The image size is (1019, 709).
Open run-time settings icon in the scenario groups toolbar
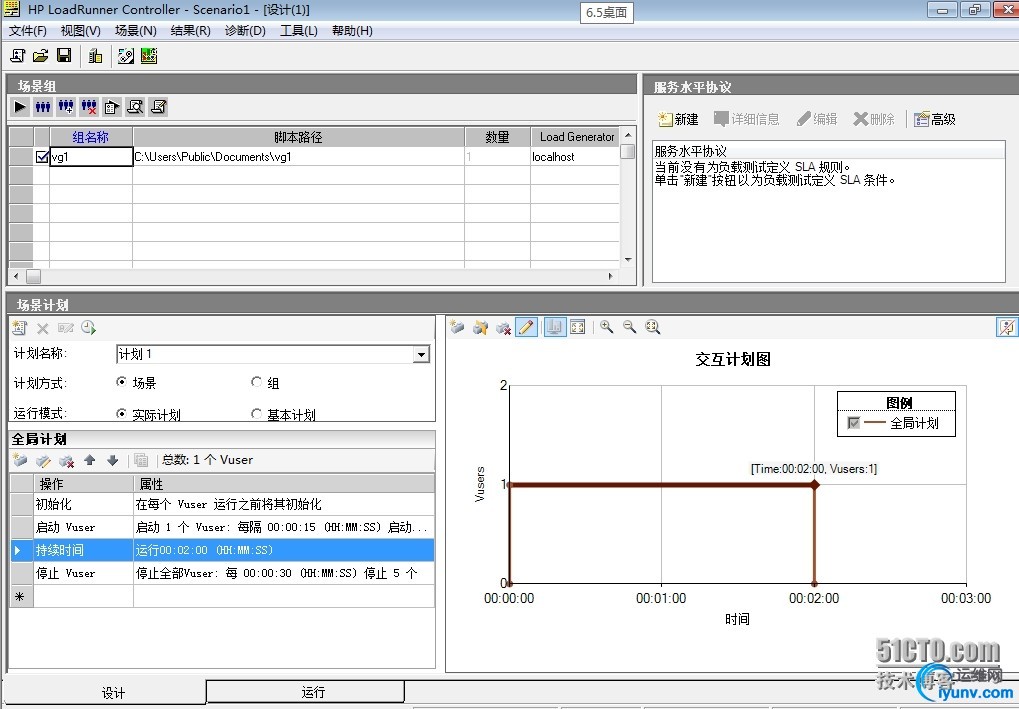pos(112,107)
